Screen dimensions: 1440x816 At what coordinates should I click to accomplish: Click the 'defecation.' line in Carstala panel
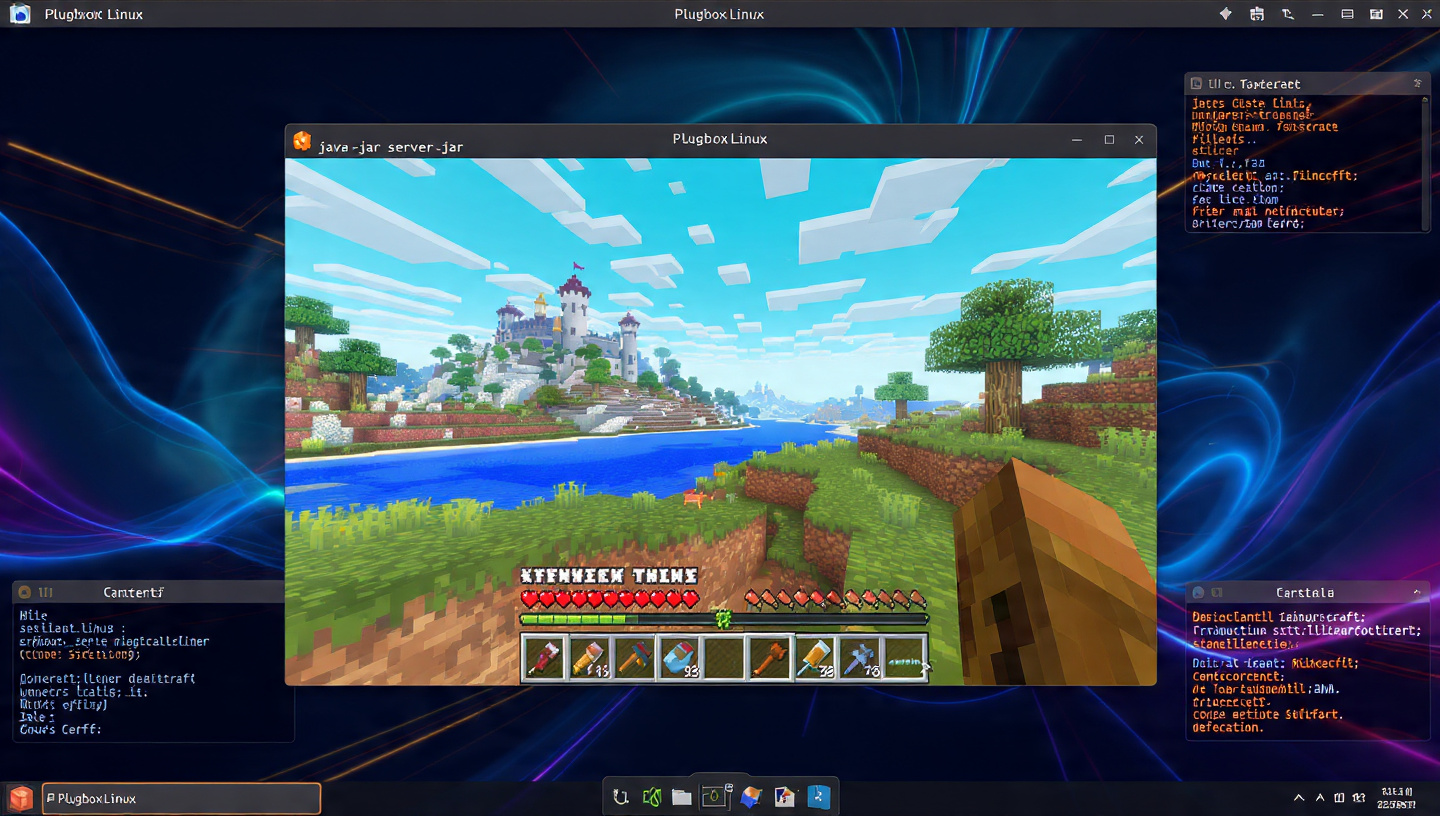click(x=1228, y=727)
